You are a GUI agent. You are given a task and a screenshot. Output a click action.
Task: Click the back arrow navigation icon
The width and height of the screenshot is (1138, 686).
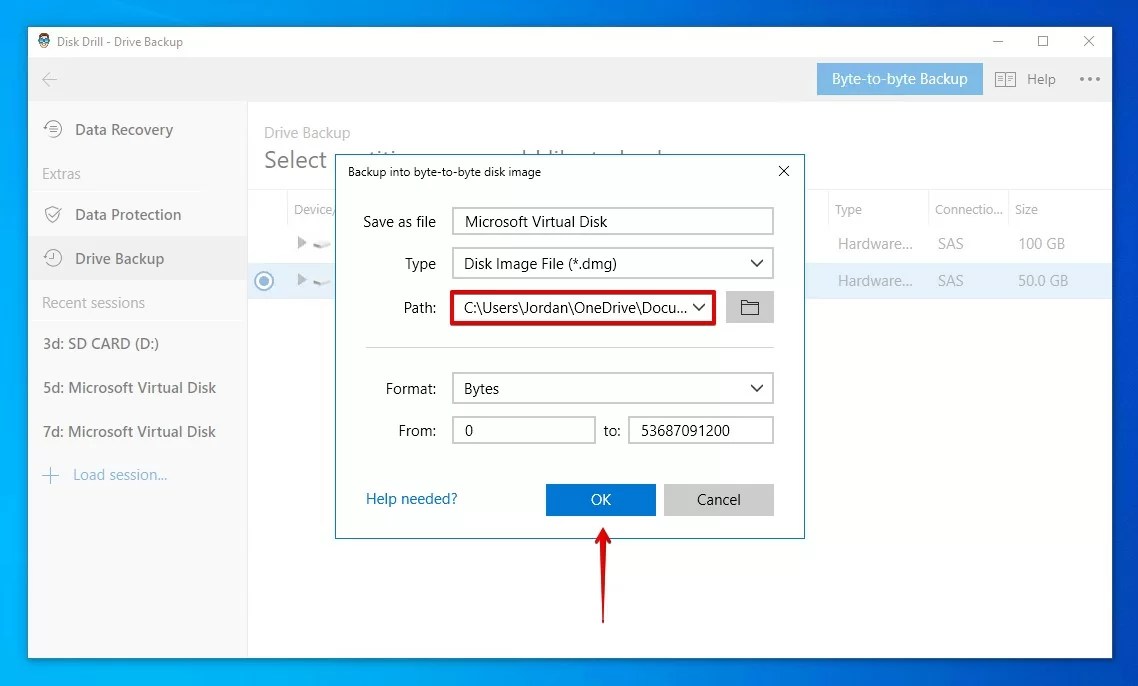tap(49, 78)
